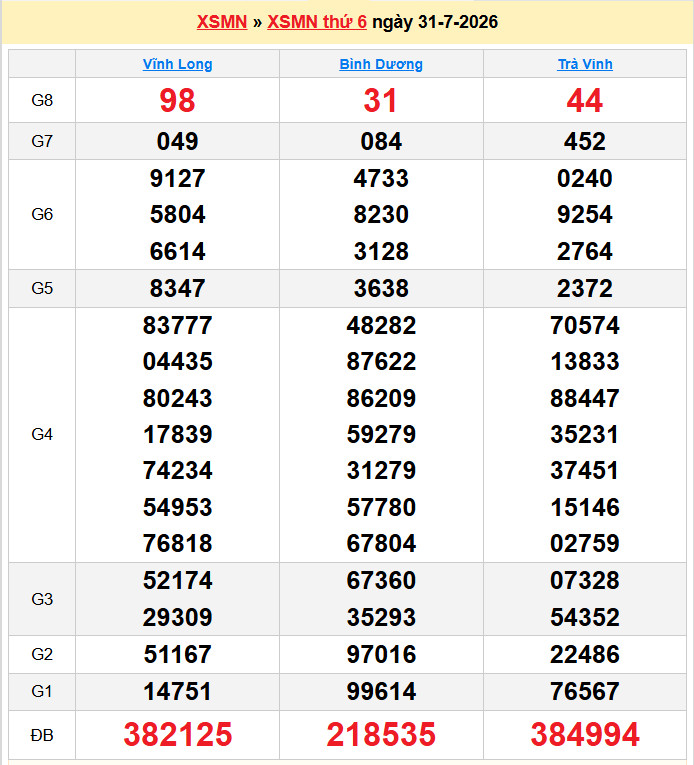The width and height of the screenshot is (694, 765).
Task: Select Bình Dương G8 result 31
Action: pyautogui.click(x=381, y=101)
